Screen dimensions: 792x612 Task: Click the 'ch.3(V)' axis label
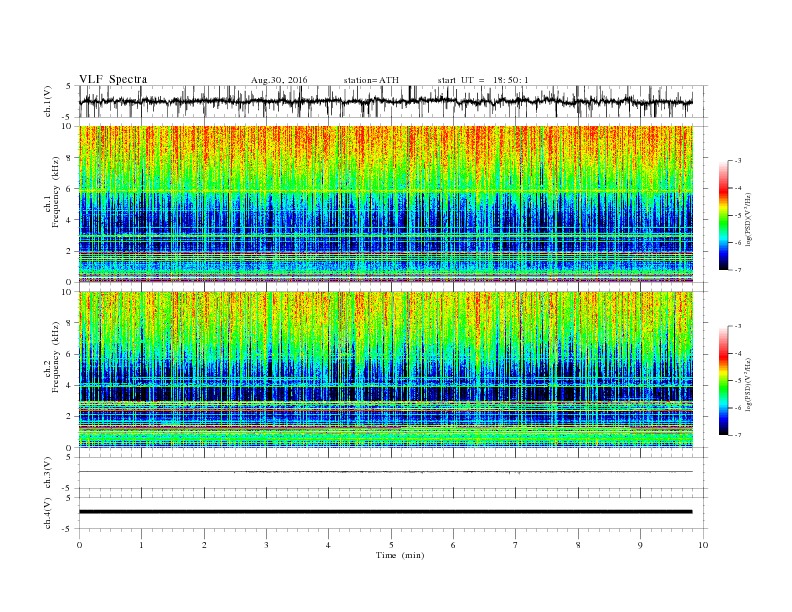point(48,473)
